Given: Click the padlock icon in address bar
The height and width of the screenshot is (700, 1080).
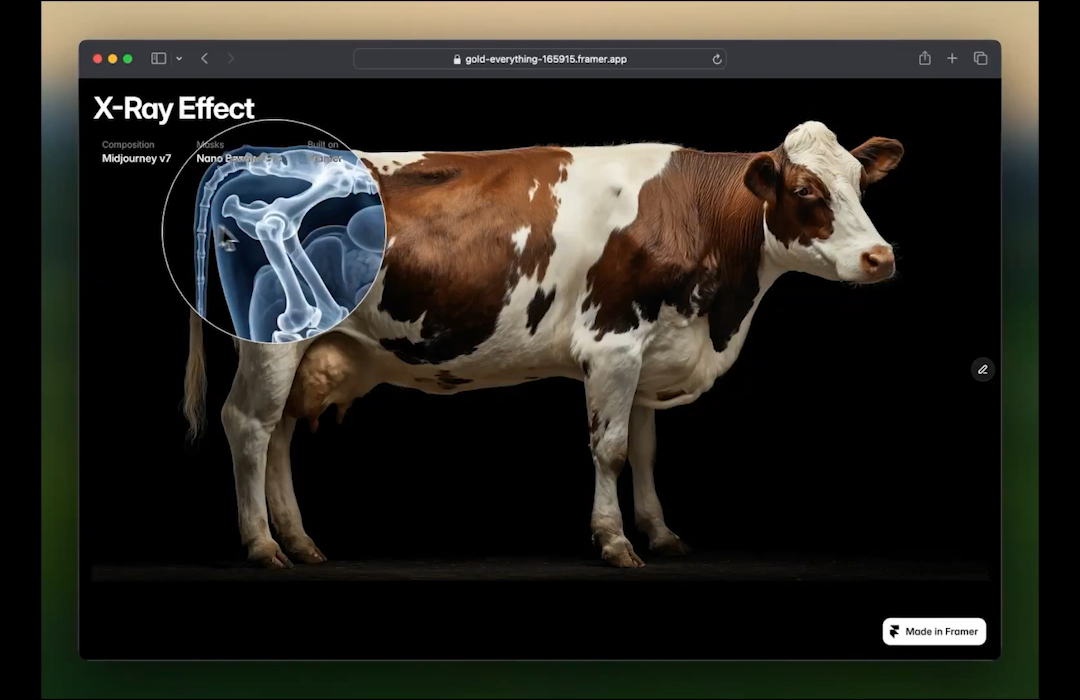Looking at the screenshot, I should pyautogui.click(x=457, y=59).
